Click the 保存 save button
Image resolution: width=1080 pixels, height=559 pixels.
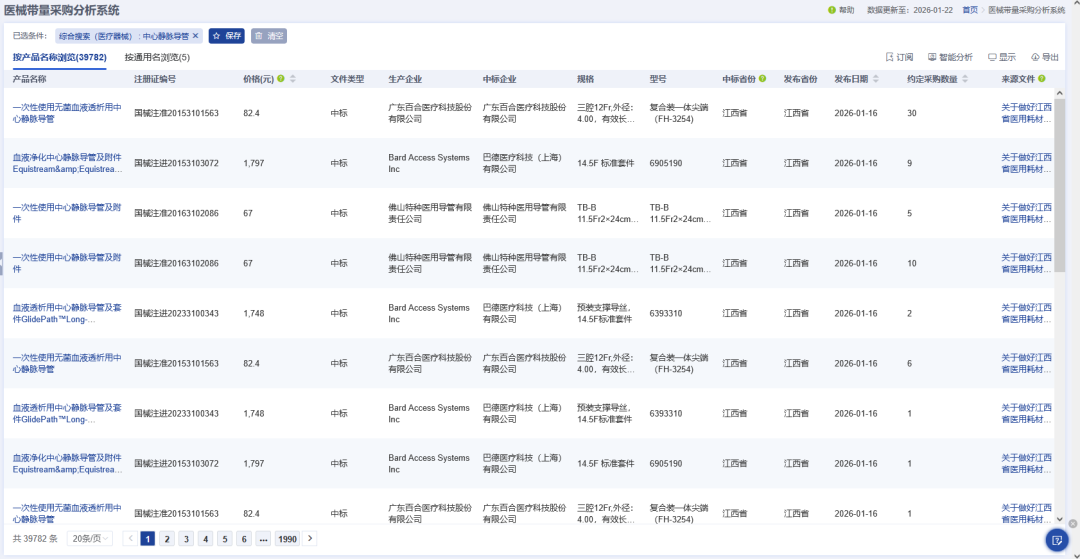tap(227, 35)
